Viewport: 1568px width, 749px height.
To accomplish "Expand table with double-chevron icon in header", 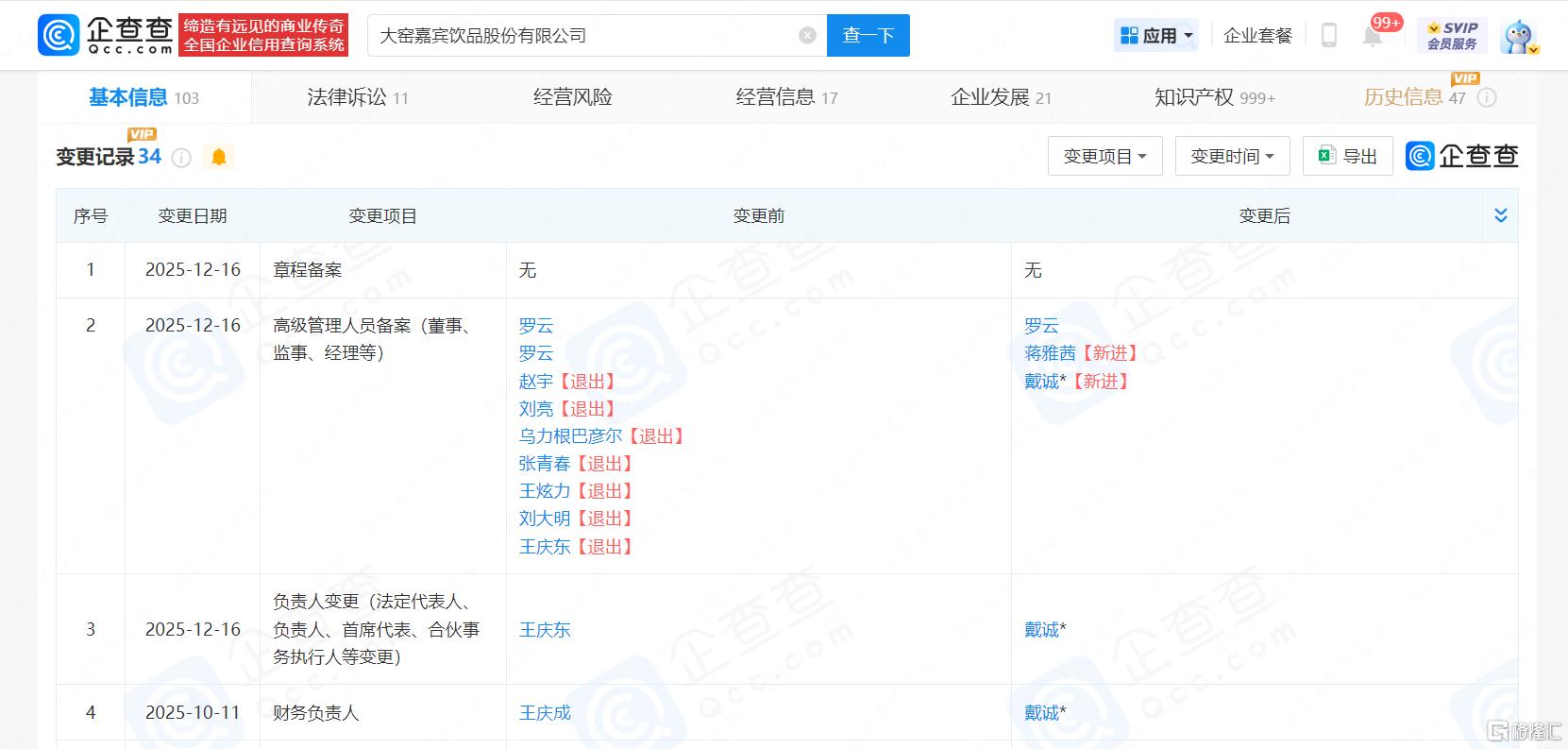I will click(x=1501, y=215).
